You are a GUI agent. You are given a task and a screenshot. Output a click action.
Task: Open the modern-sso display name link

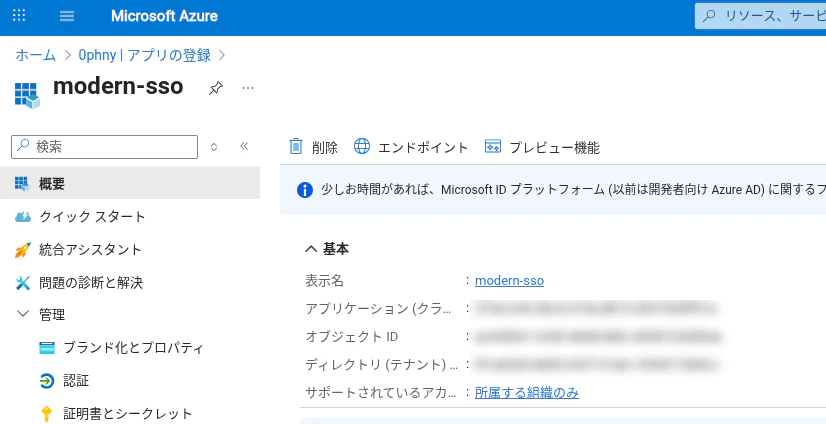click(x=509, y=281)
